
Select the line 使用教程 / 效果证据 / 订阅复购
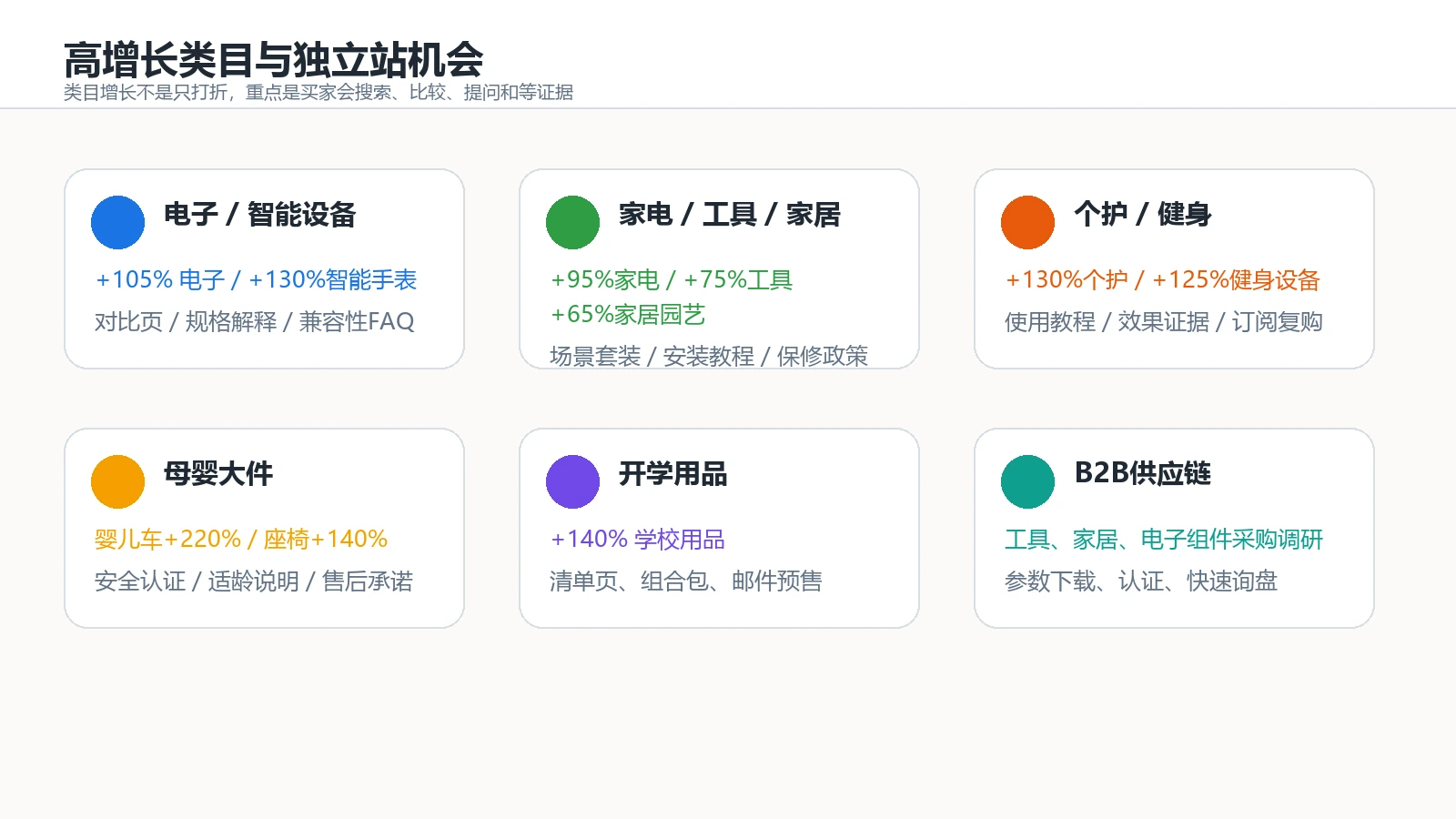[x=1164, y=321]
